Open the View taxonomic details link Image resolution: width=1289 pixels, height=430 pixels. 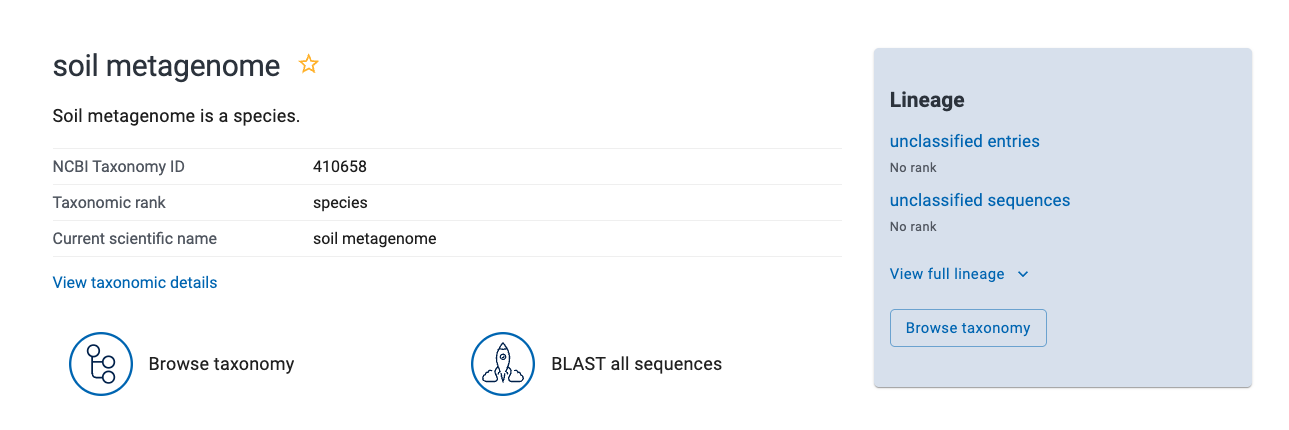click(135, 283)
